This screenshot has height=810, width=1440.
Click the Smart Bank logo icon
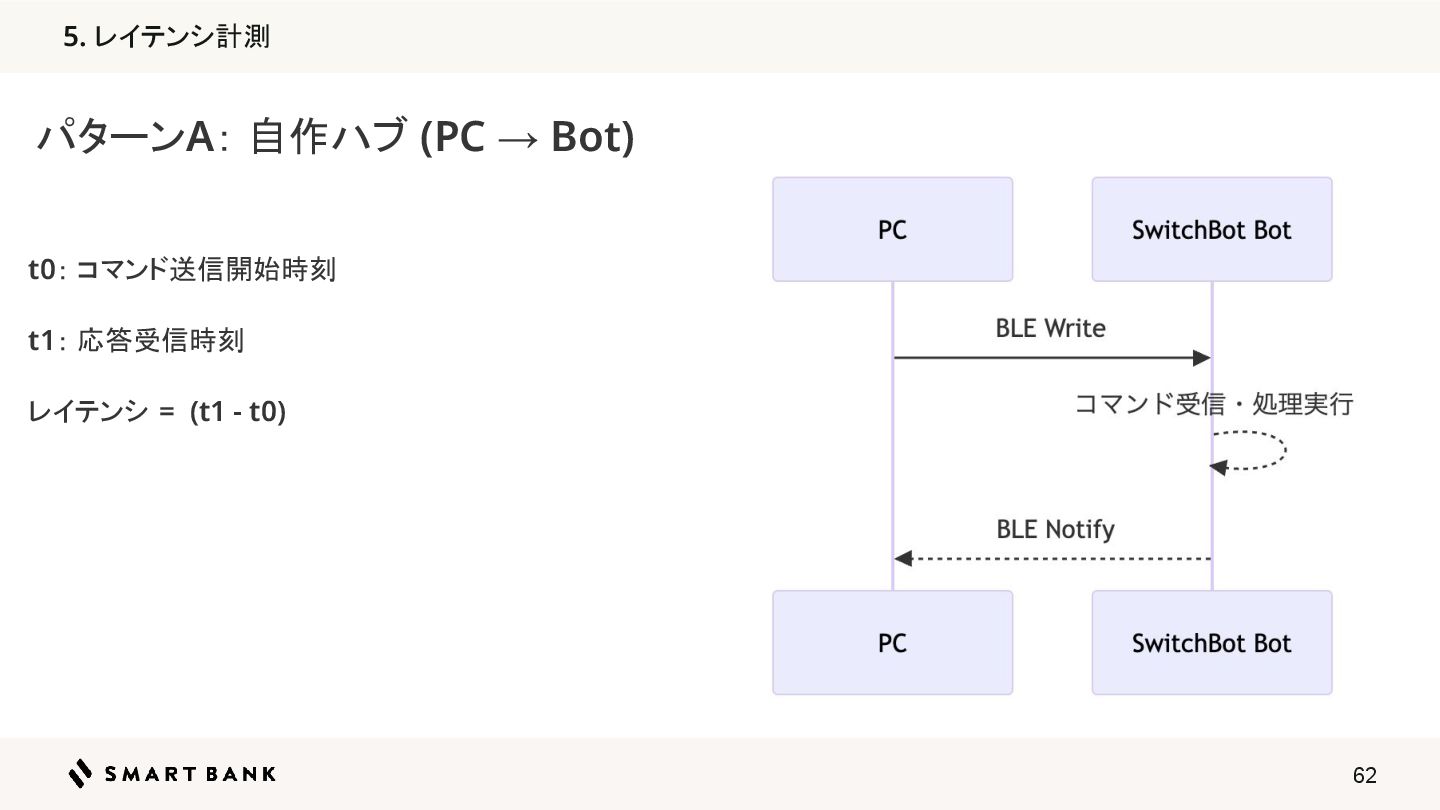80,774
